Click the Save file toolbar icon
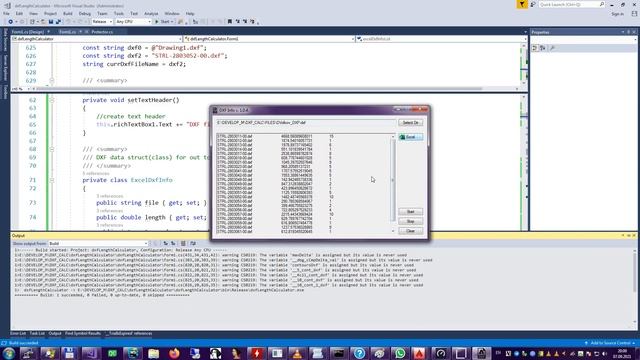 click(x=51, y=22)
